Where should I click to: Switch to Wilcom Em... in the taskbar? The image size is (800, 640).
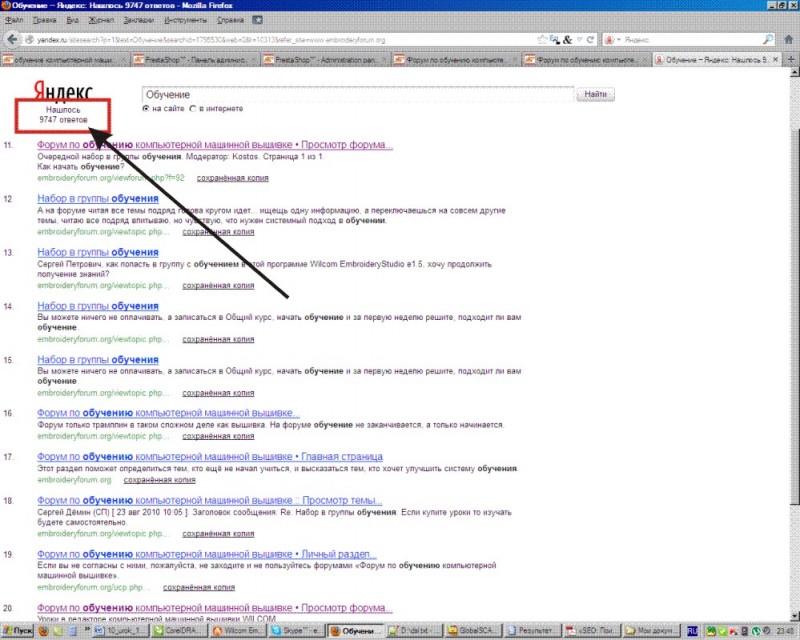point(238,631)
